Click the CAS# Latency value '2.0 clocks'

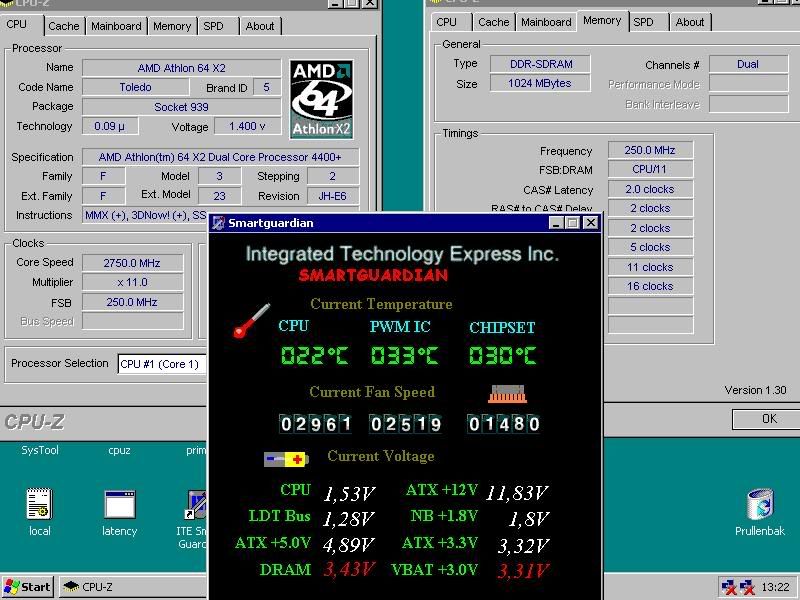coord(650,189)
